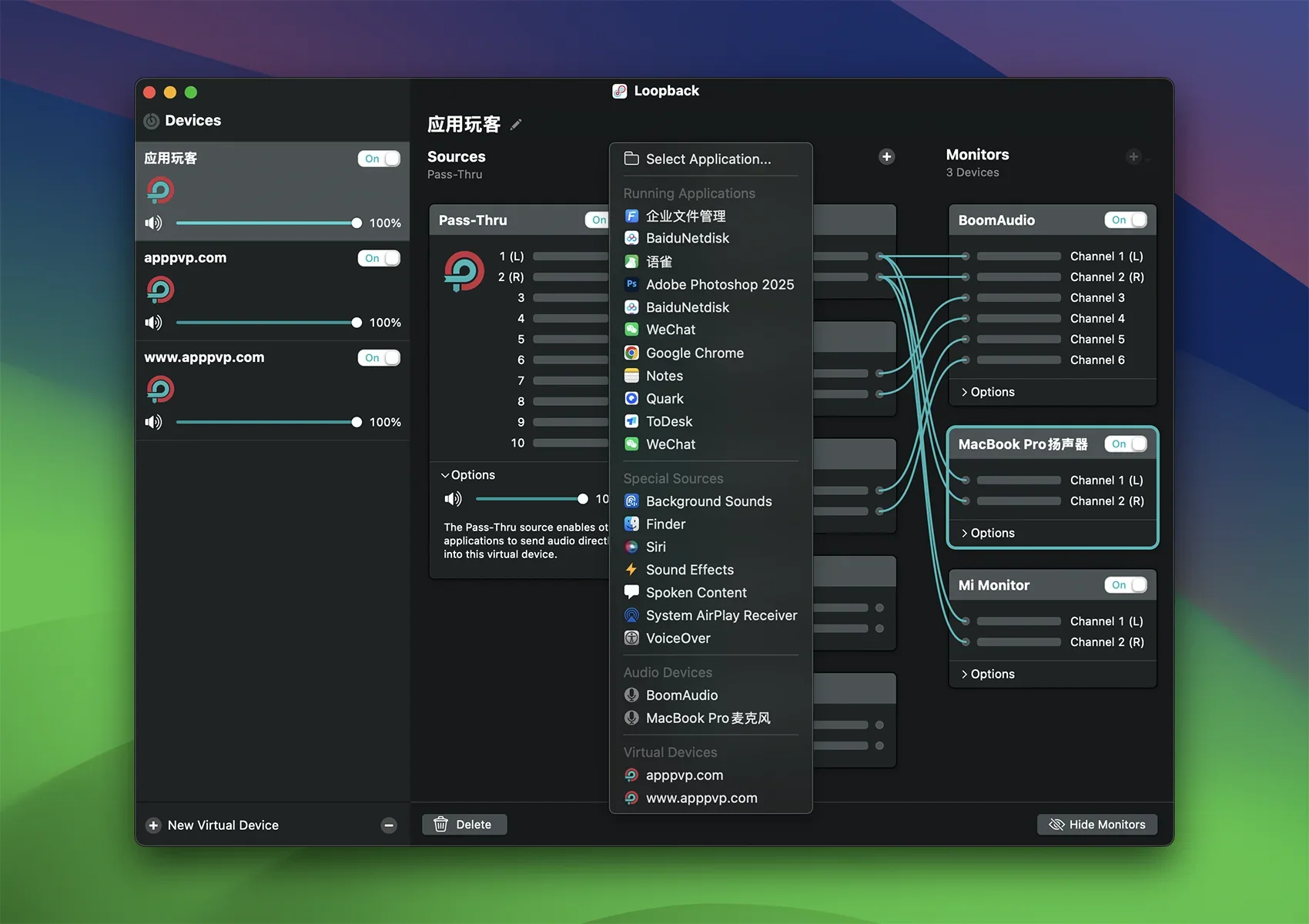Screen dimensions: 1309x924
Task: Choose Google Chrome as an audio source
Action: [711, 353]
